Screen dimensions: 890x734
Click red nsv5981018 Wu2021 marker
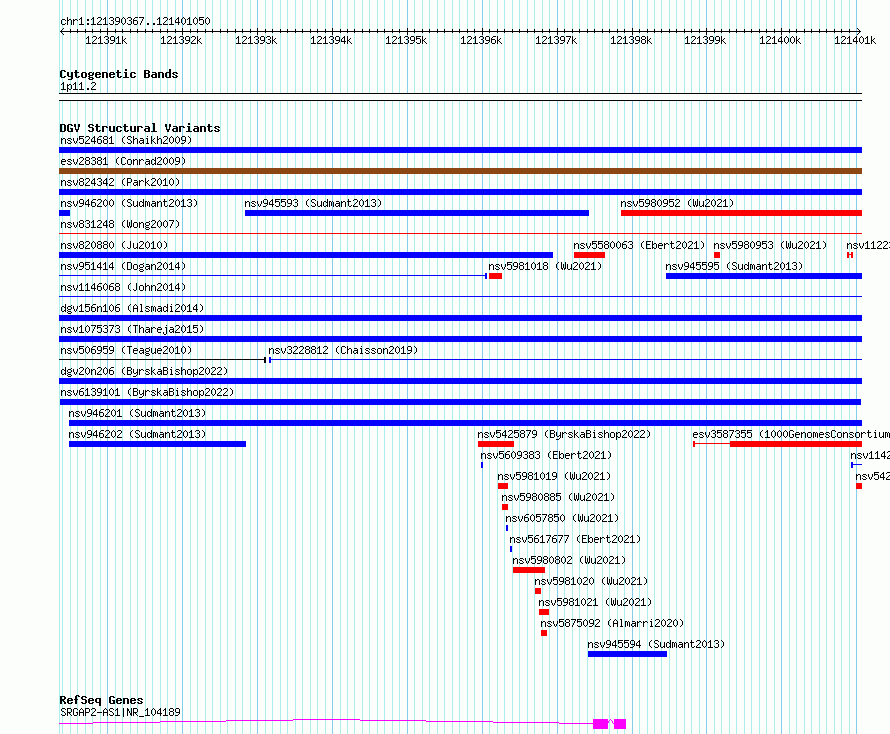(x=496, y=276)
